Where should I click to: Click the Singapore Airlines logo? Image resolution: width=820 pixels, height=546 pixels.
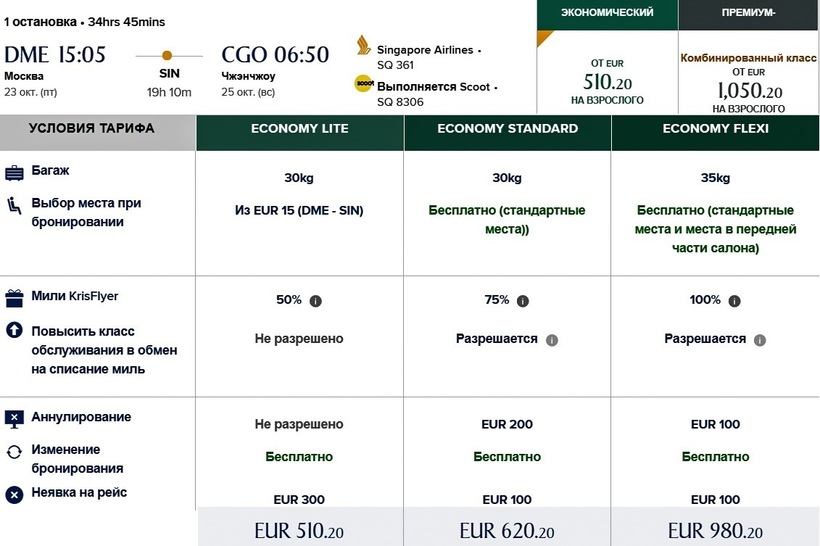[x=364, y=47]
